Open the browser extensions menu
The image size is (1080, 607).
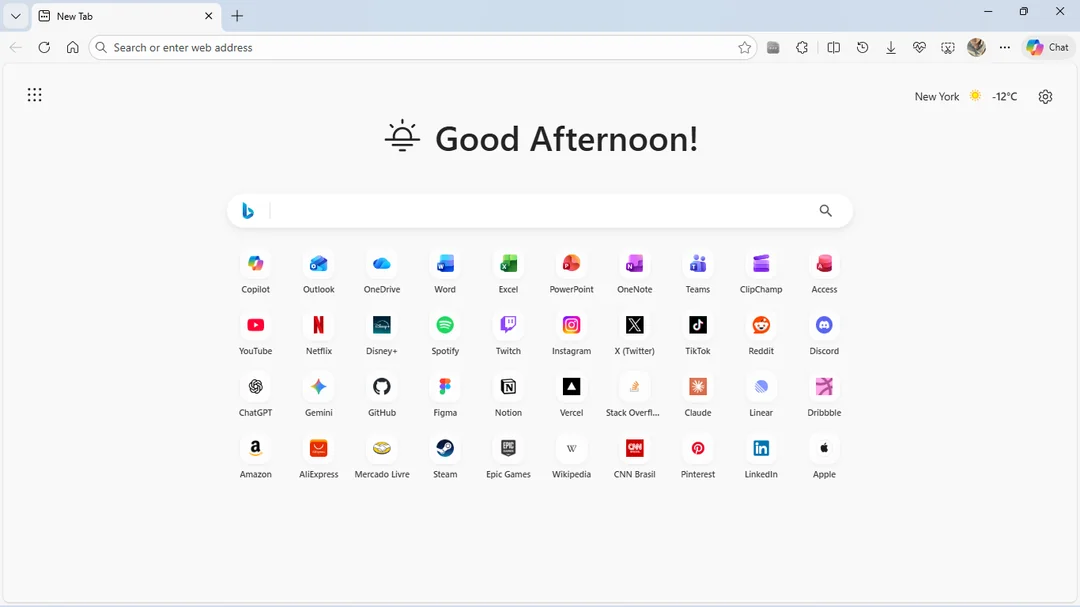point(802,48)
